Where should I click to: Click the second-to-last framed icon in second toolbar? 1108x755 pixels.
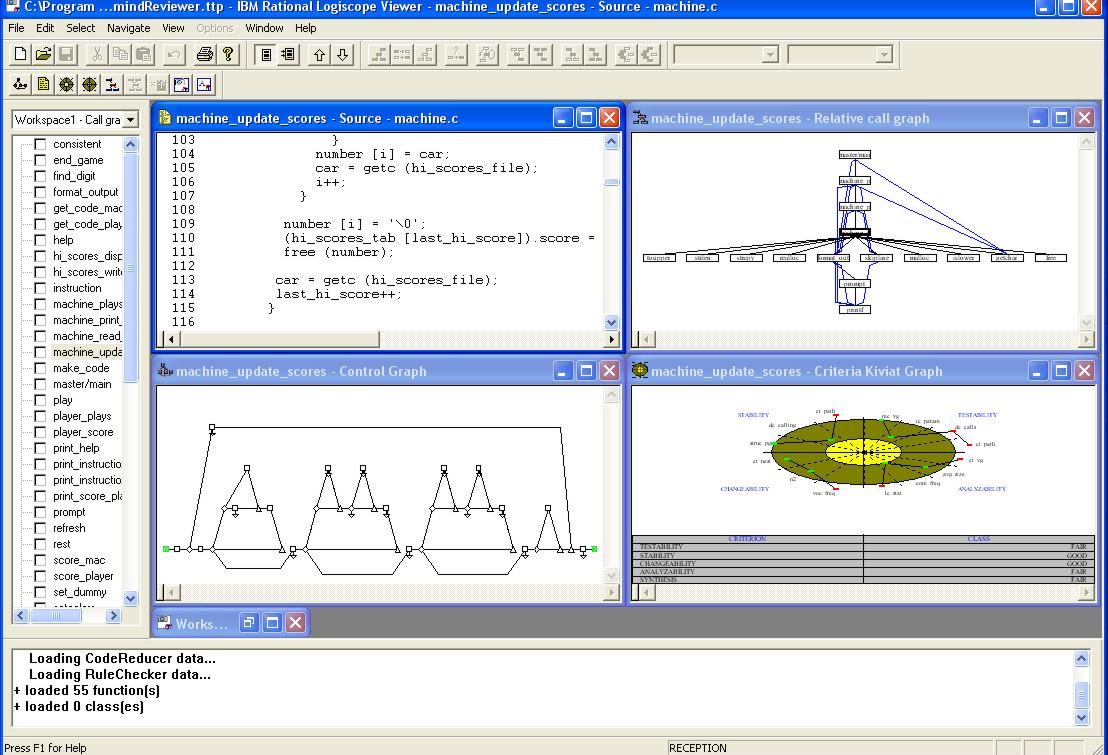tap(182, 85)
